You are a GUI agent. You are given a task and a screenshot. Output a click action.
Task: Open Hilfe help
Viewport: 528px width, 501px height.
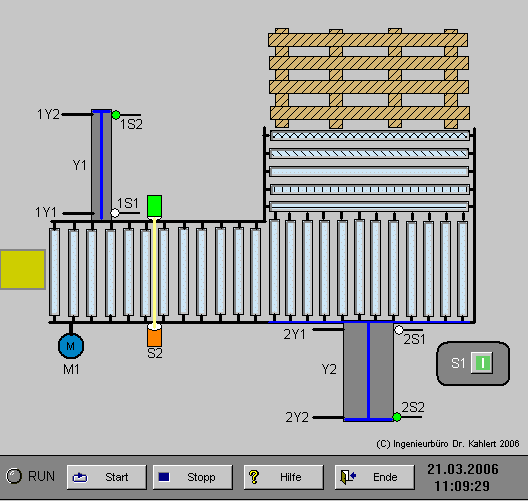pyautogui.click(x=284, y=477)
